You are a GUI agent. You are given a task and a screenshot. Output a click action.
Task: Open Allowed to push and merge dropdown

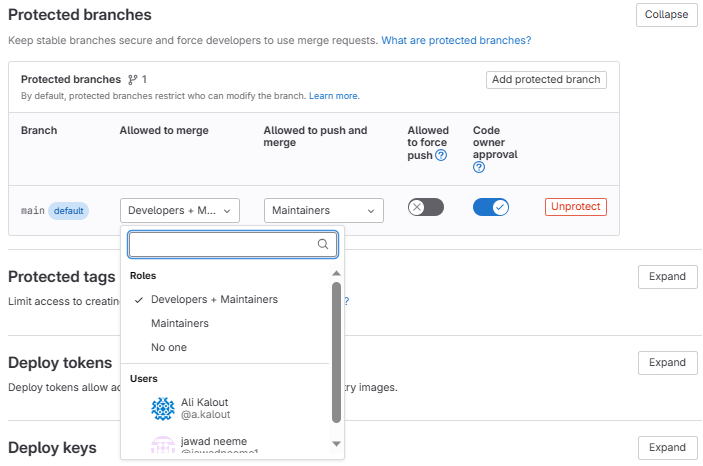(x=324, y=210)
